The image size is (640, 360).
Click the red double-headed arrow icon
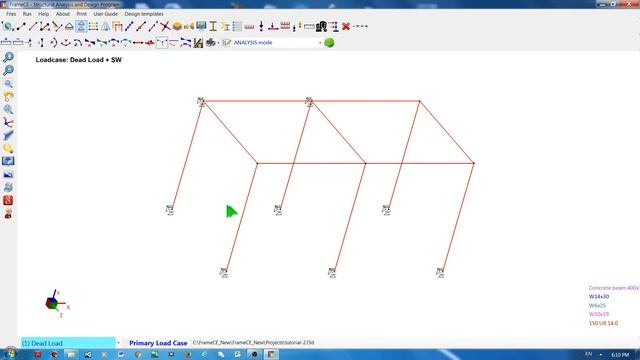(x=138, y=42)
